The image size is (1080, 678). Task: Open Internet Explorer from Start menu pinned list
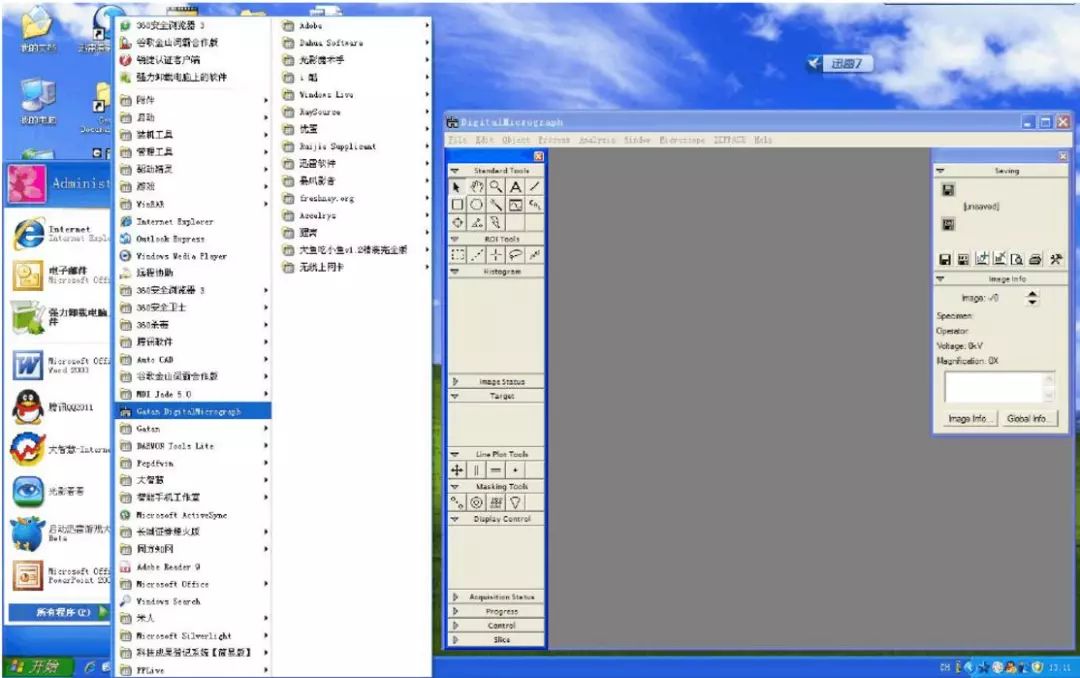point(58,234)
